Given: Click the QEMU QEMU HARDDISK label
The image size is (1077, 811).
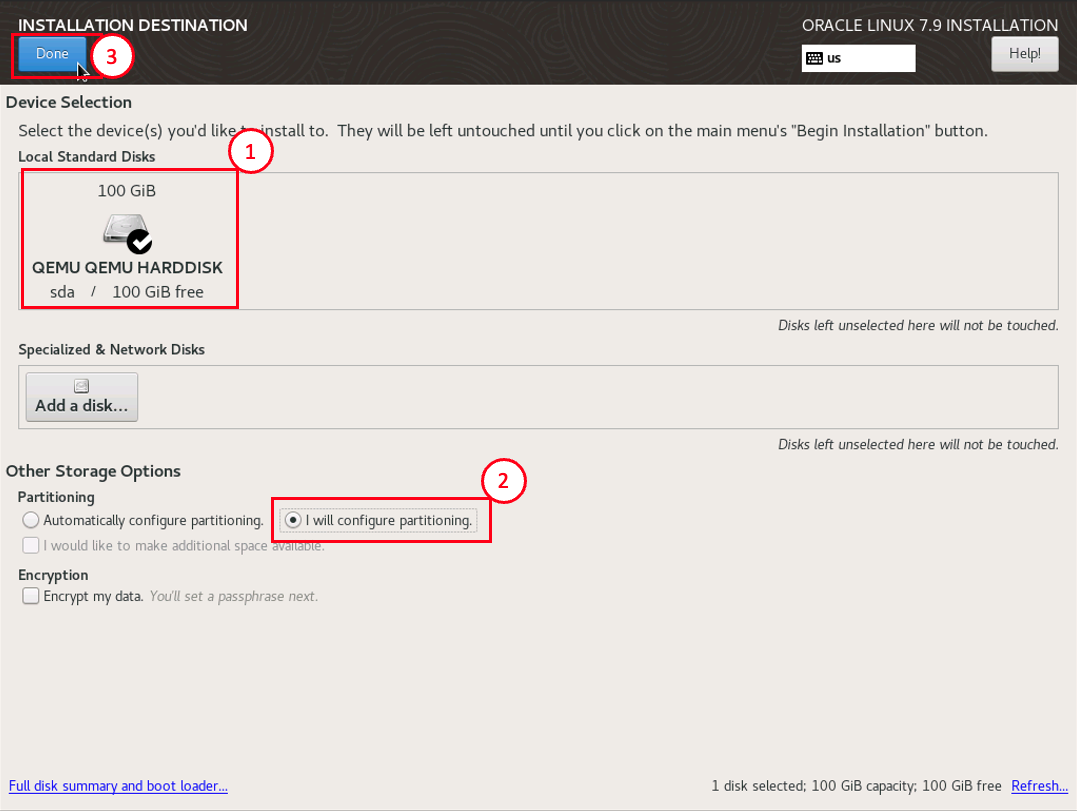Looking at the screenshot, I should [127, 268].
